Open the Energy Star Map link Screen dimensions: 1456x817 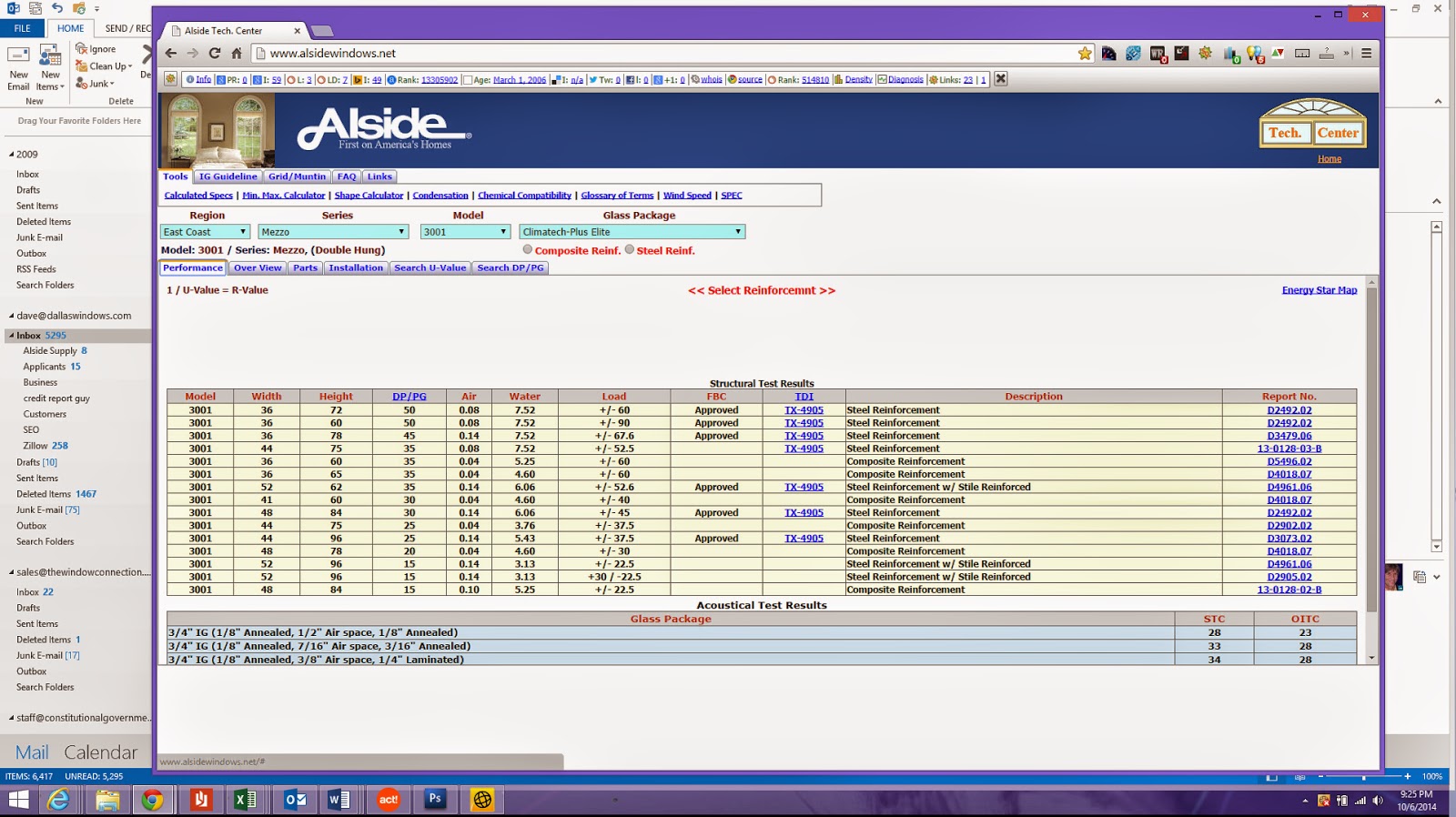[1319, 290]
